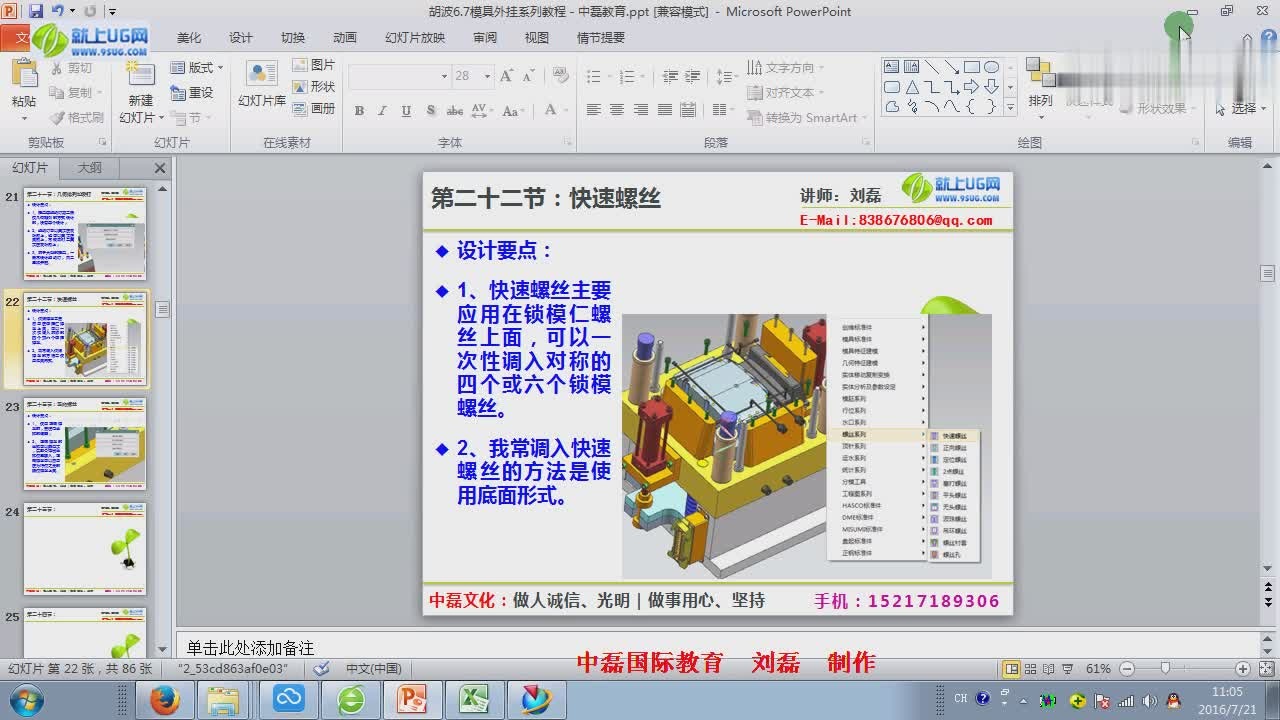Click the 新建幻灯片 new slide icon
Viewport: 1280px width, 720px height.
pos(141,75)
